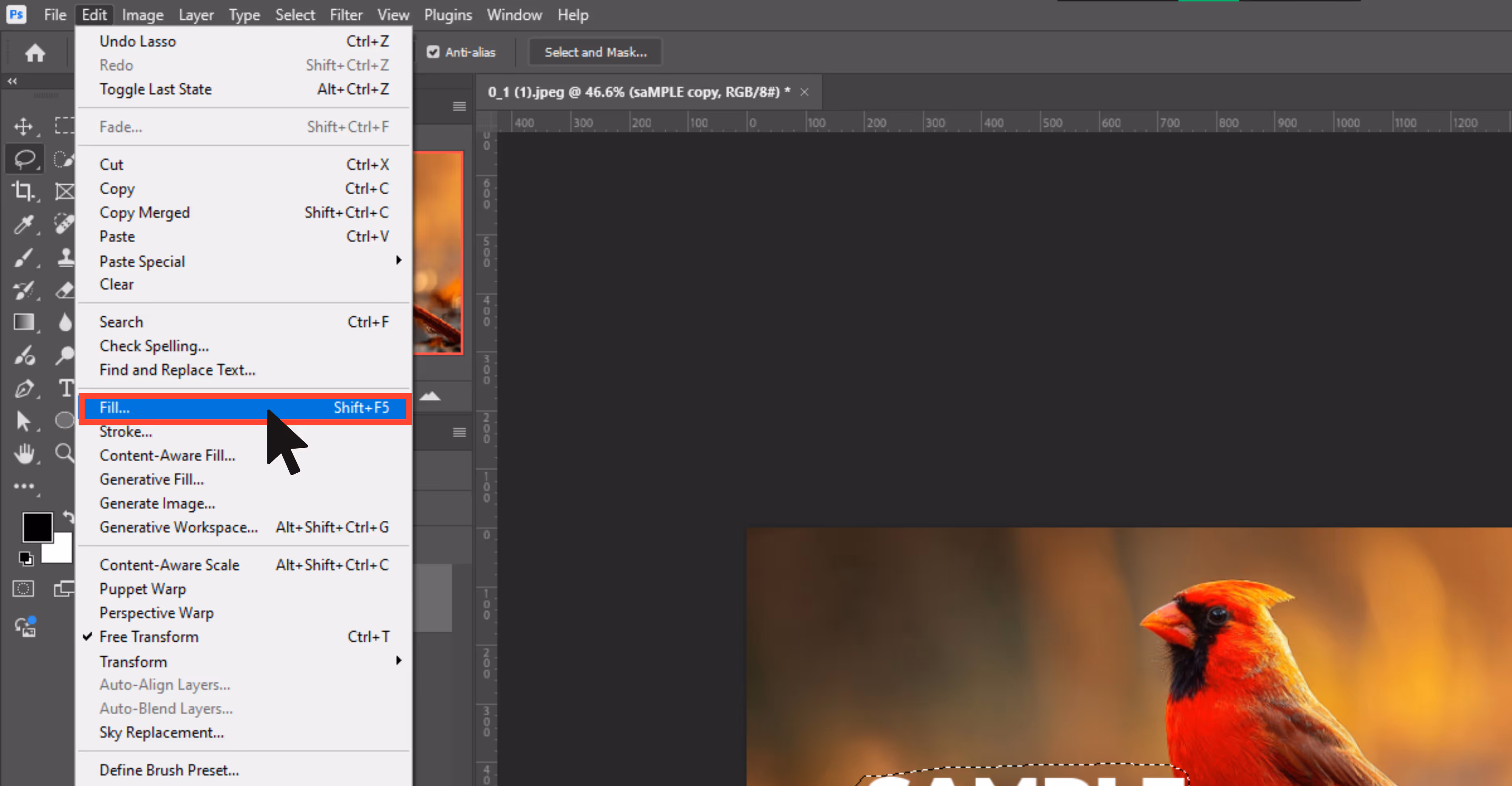The width and height of the screenshot is (1512, 786).
Task: Click the panel's upward triangle collapse arrow
Action: (x=430, y=396)
